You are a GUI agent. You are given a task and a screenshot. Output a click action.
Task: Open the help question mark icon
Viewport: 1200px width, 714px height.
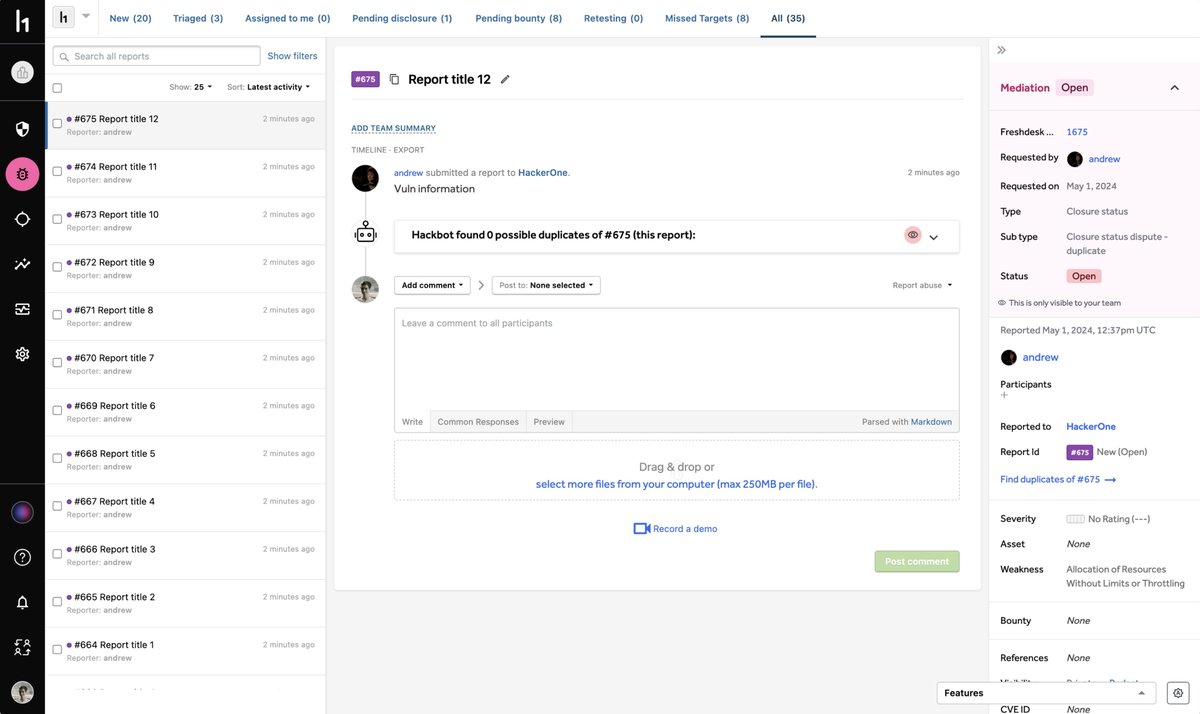point(22,557)
